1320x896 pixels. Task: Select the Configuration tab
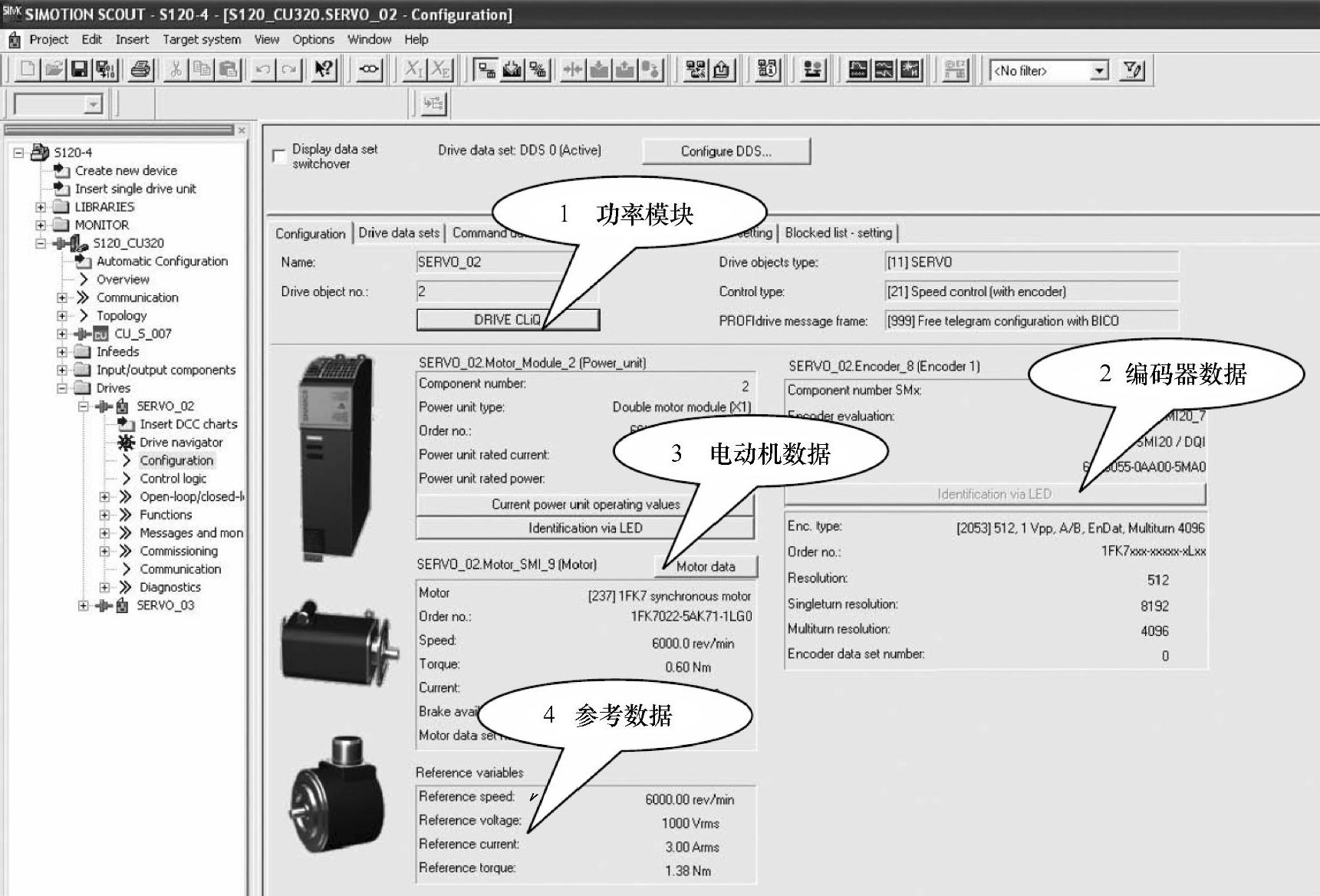tap(311, 233)
